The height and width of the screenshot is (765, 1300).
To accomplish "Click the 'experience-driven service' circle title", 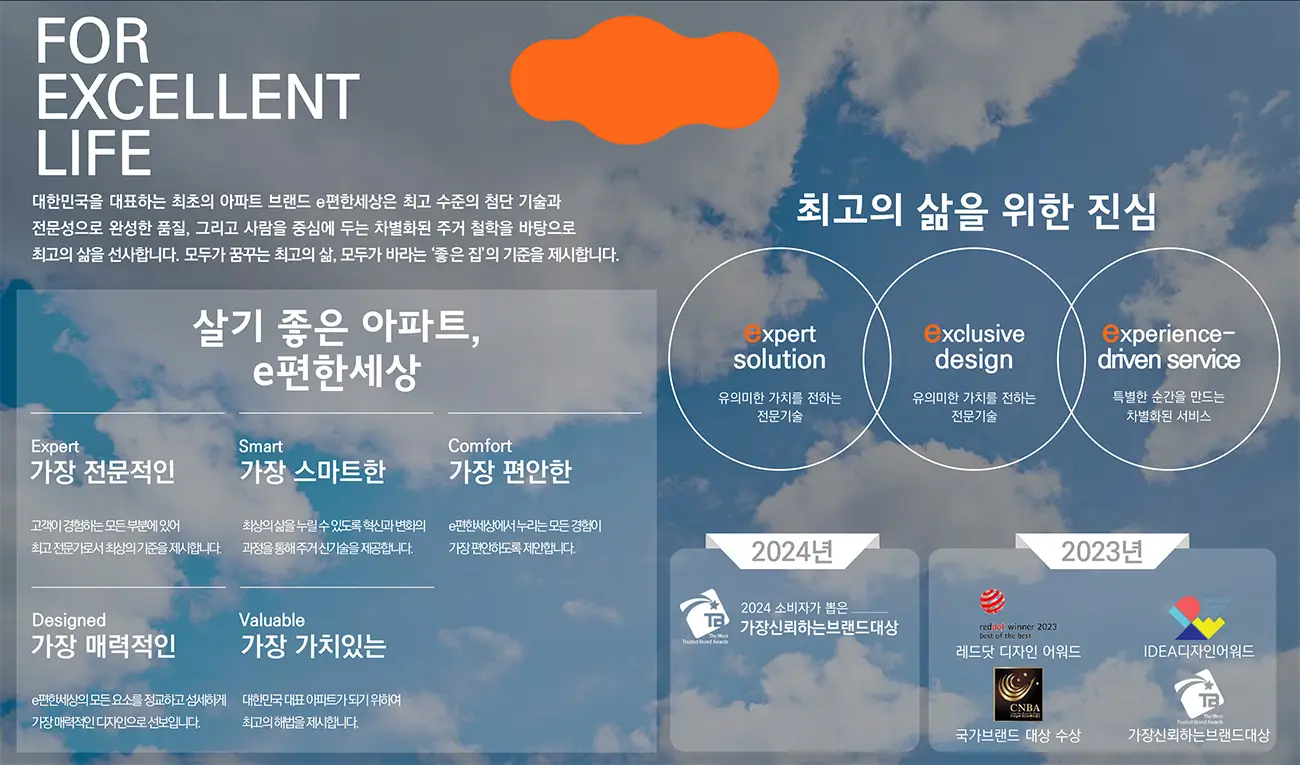I will 1168,347.
